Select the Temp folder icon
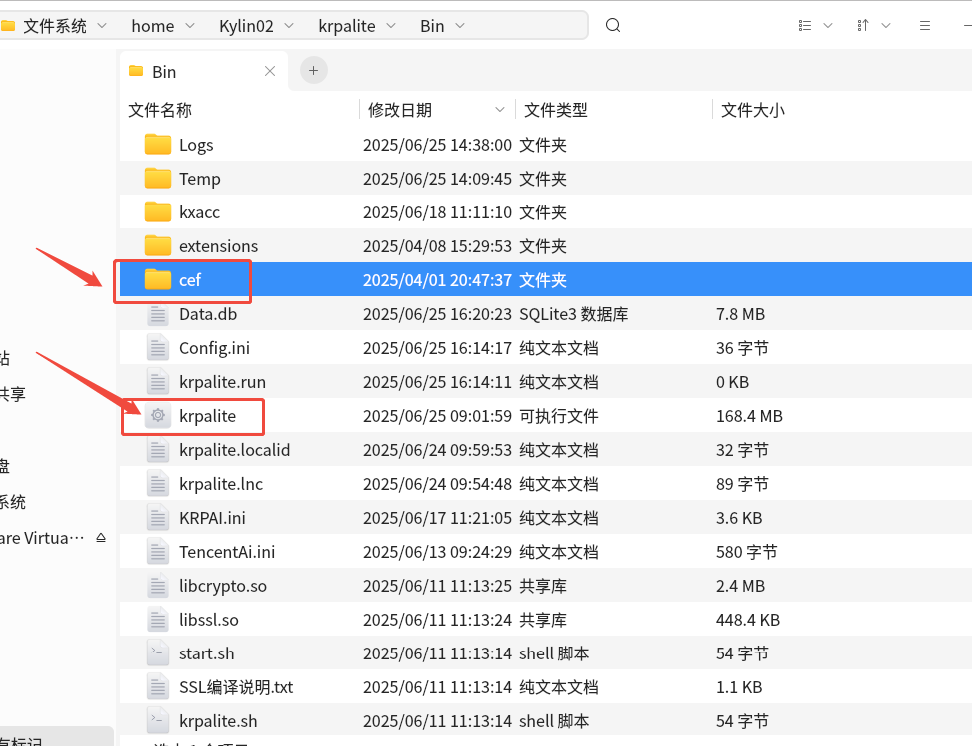The width and height of the screenshot is (972, 746). tap(157, 179)
